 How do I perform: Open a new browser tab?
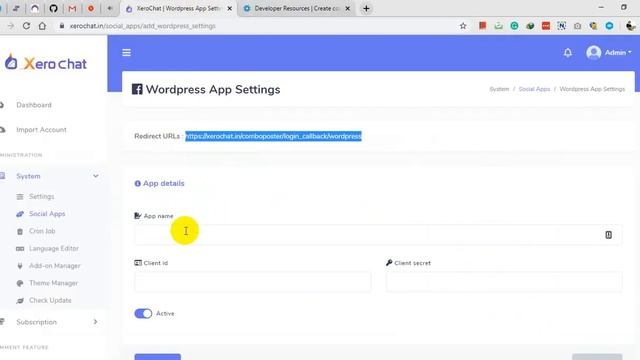click(366, 8)
